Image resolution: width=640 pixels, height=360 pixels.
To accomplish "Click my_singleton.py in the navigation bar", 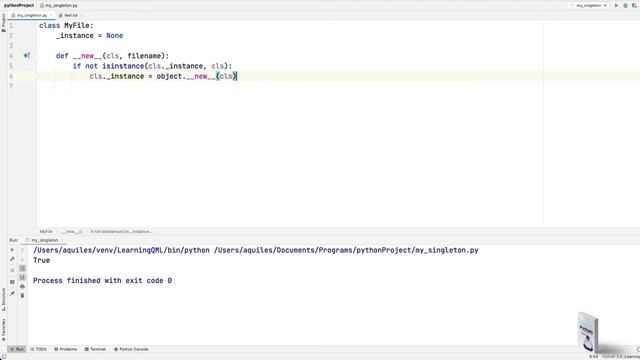I will 59,5.
